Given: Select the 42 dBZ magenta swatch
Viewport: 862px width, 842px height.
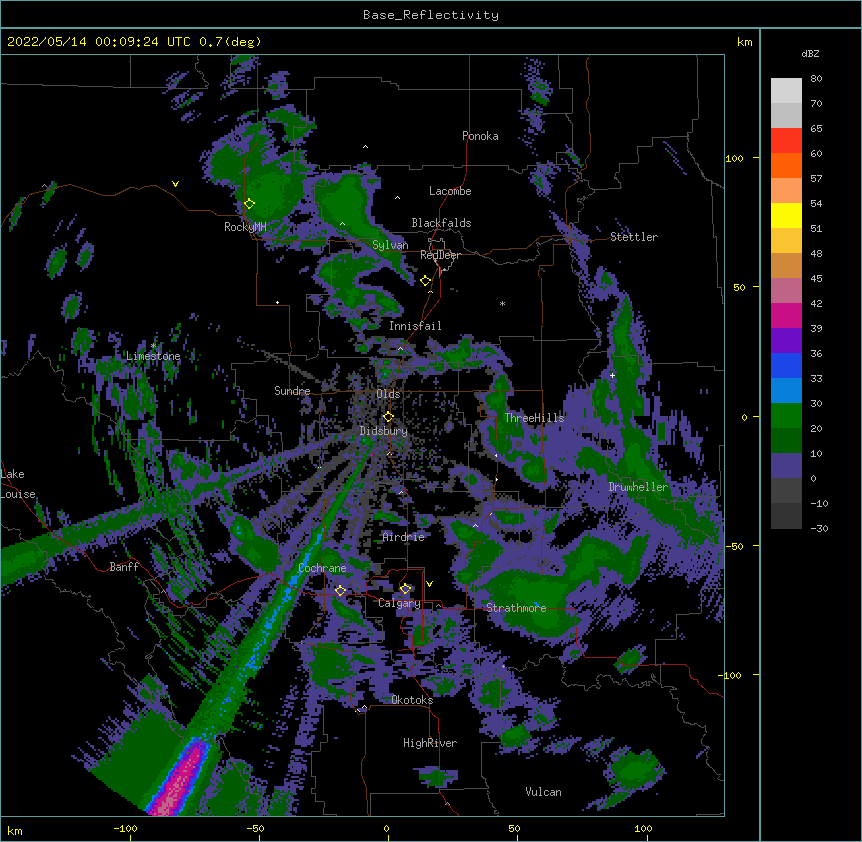Looking at the screenshot, I should coord(786,315).
